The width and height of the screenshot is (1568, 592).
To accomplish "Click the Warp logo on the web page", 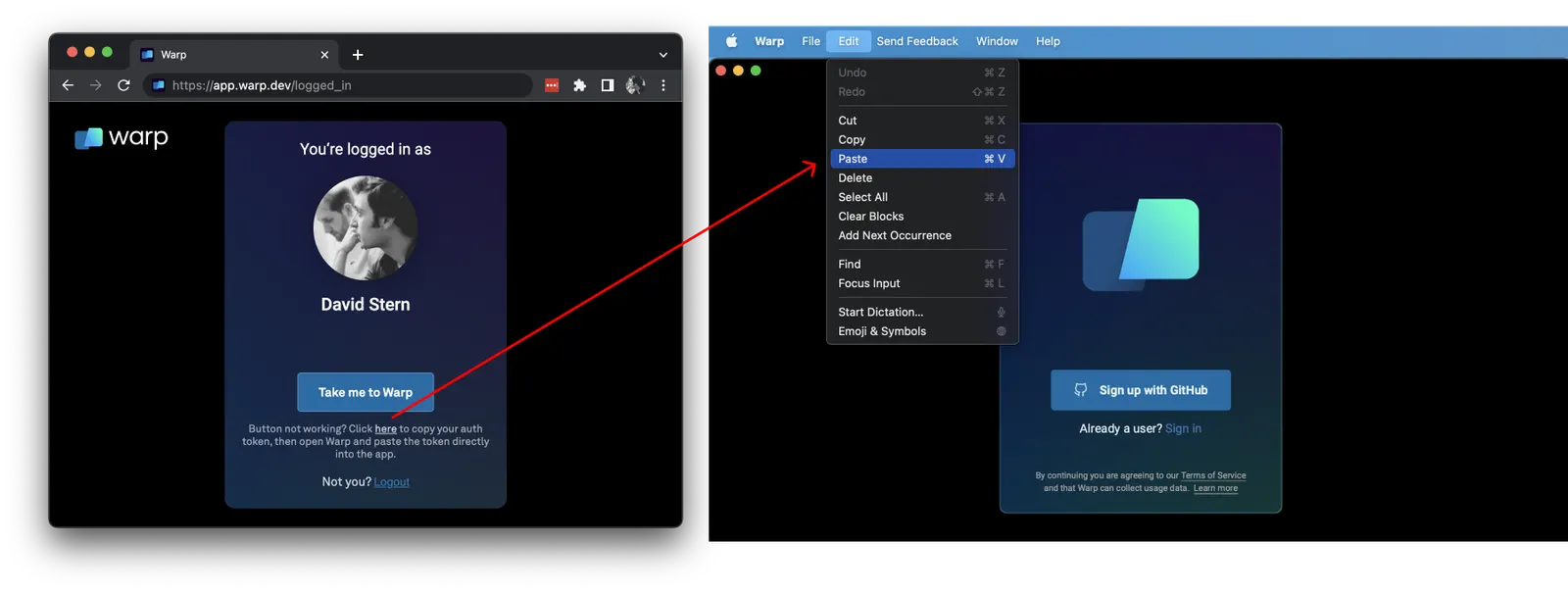I will coord(122,138).
